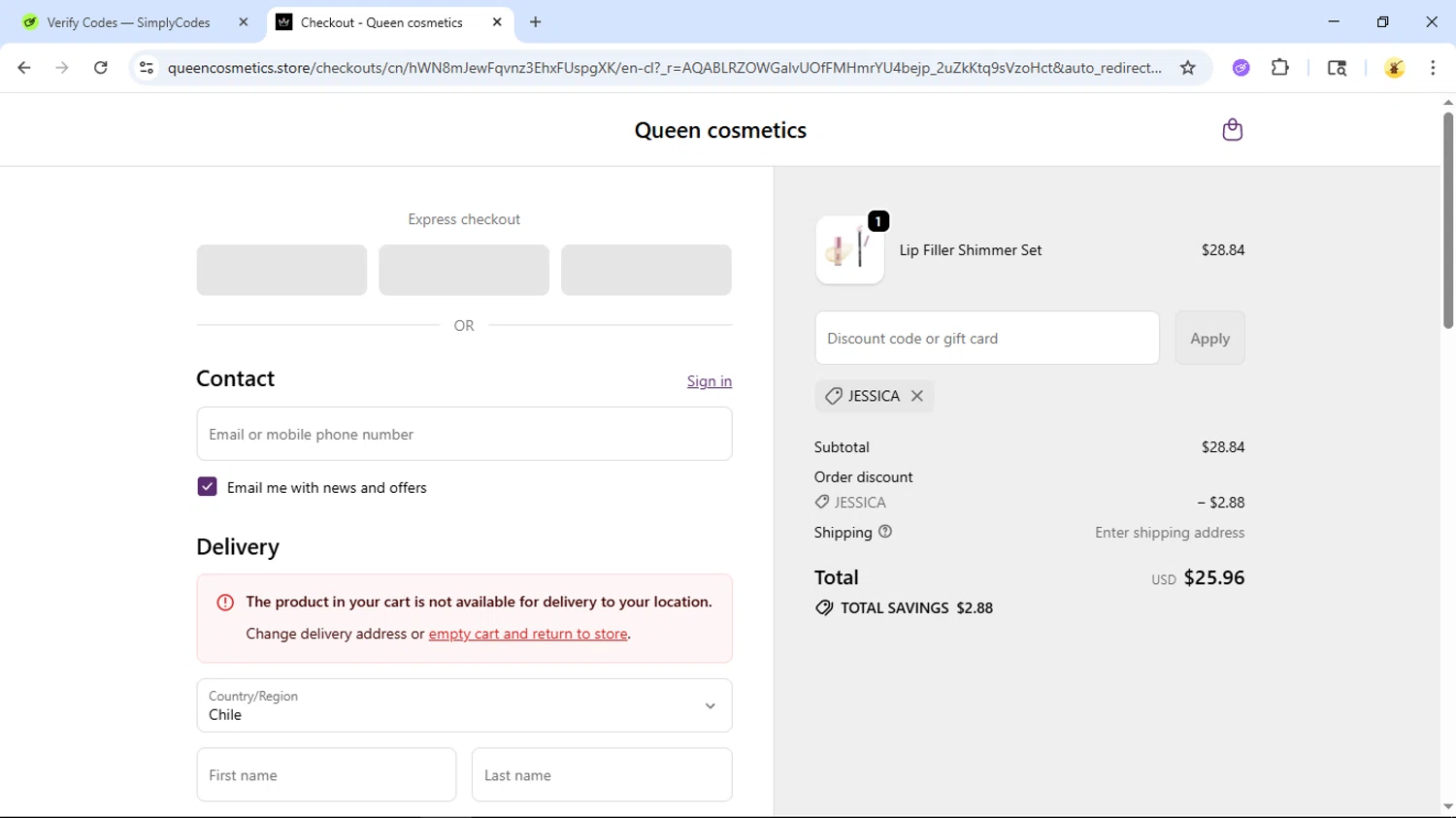Close the Verify Codes SimplyCodes tab

click(x=244, y=22)
